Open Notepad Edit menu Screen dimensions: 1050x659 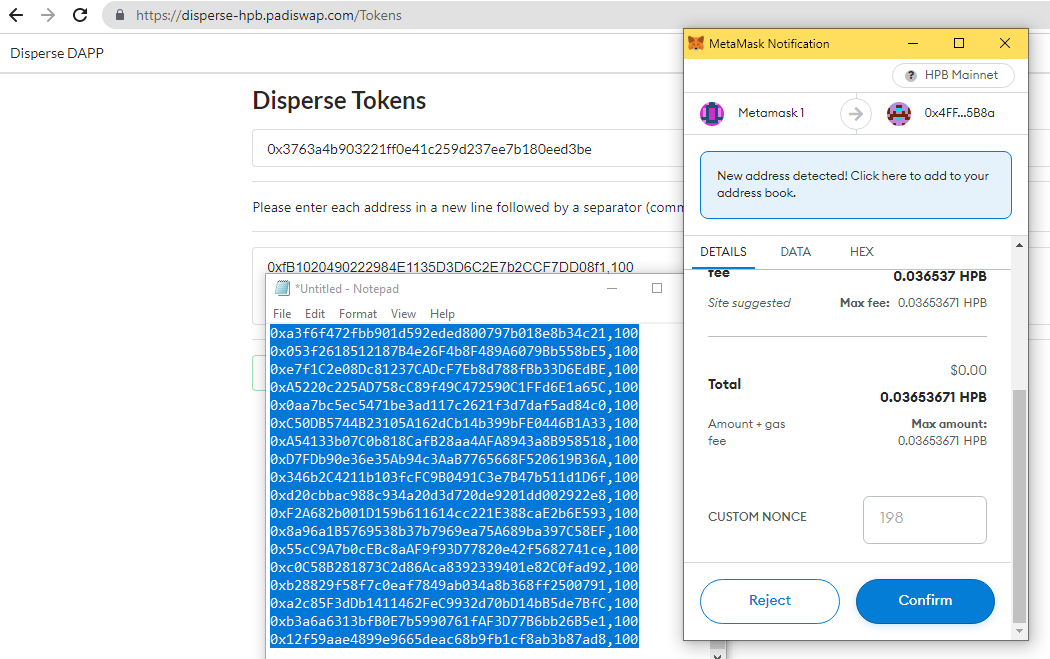point(315,313)
